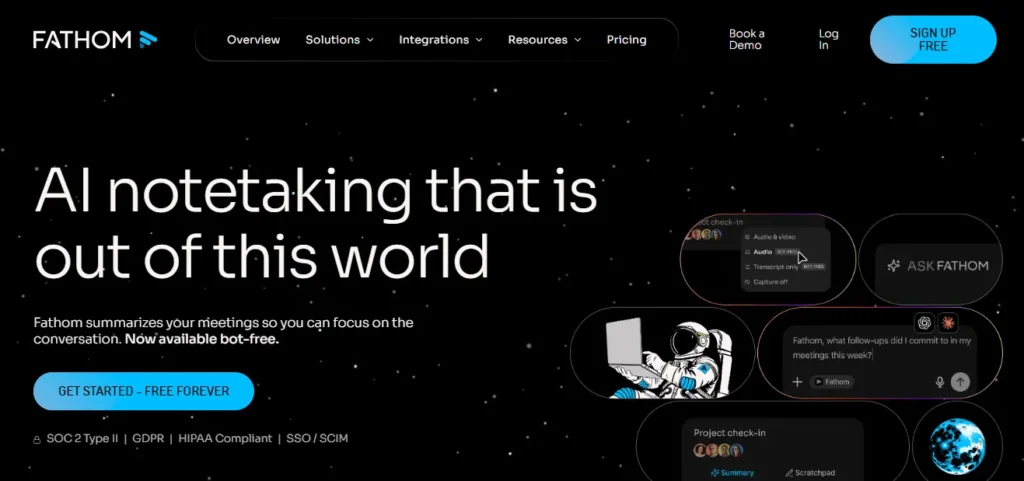This screenshot has height=481, width=1024.
Task: Click the plus icon in chat box
Action: click(x=797, y=382)
